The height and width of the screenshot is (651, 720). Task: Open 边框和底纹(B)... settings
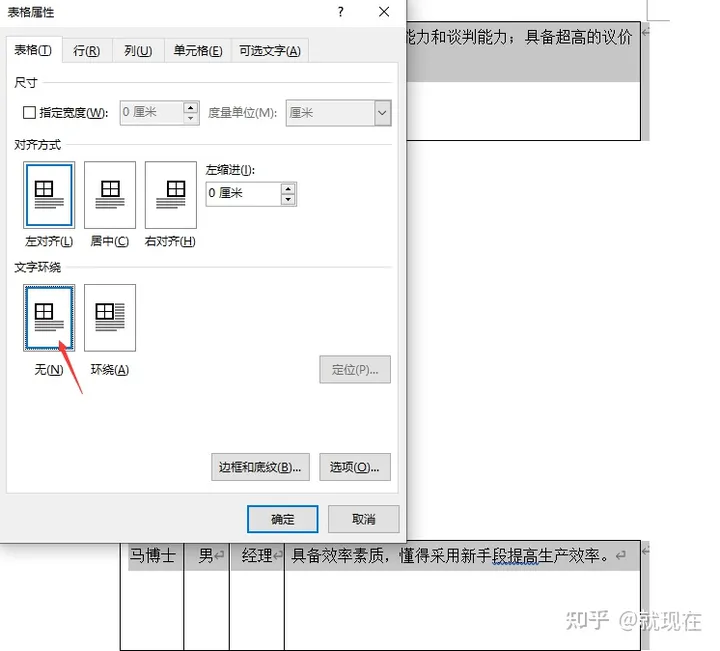coord(260,467)
